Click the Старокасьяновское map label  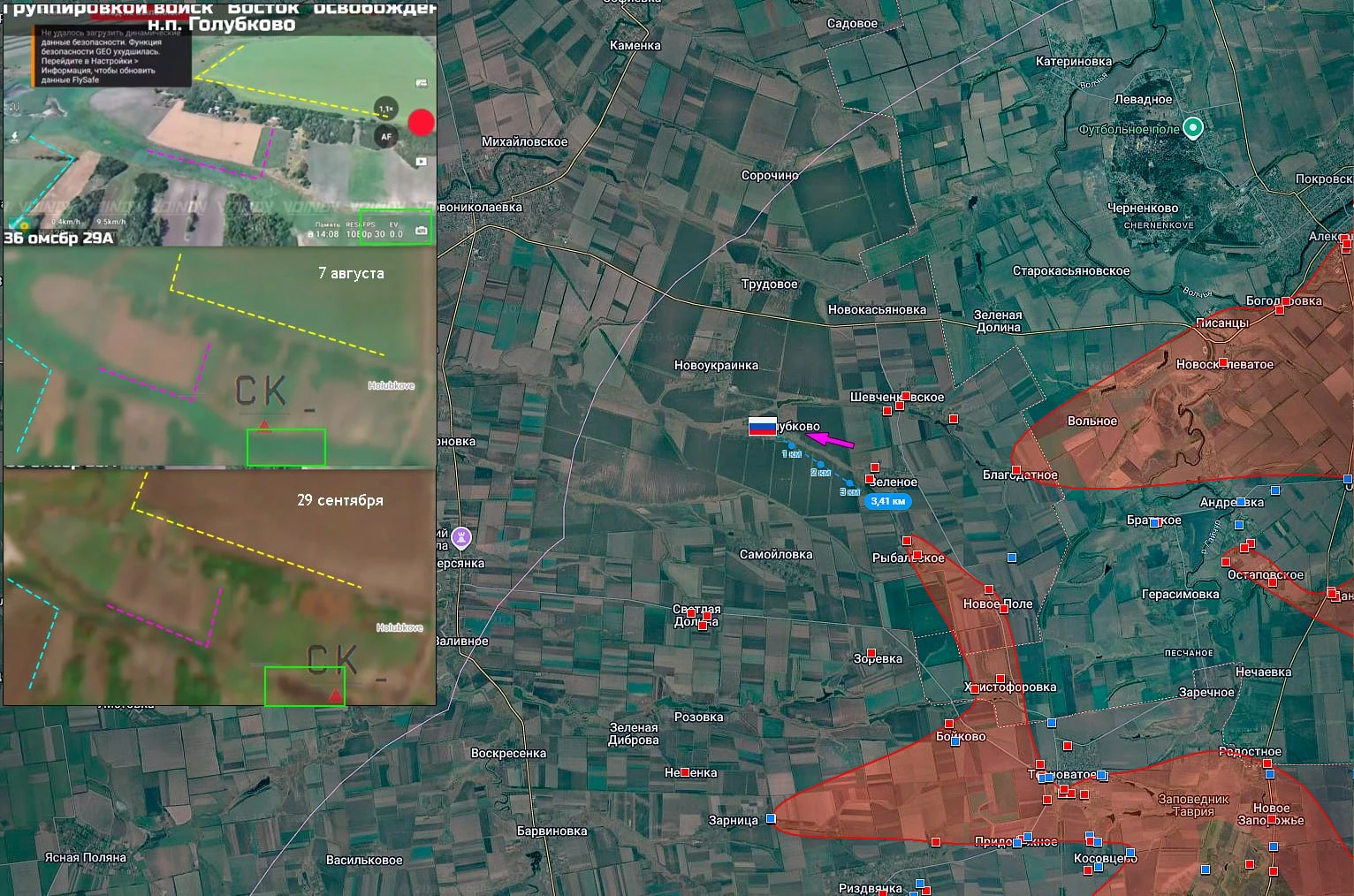point(1071,270)
